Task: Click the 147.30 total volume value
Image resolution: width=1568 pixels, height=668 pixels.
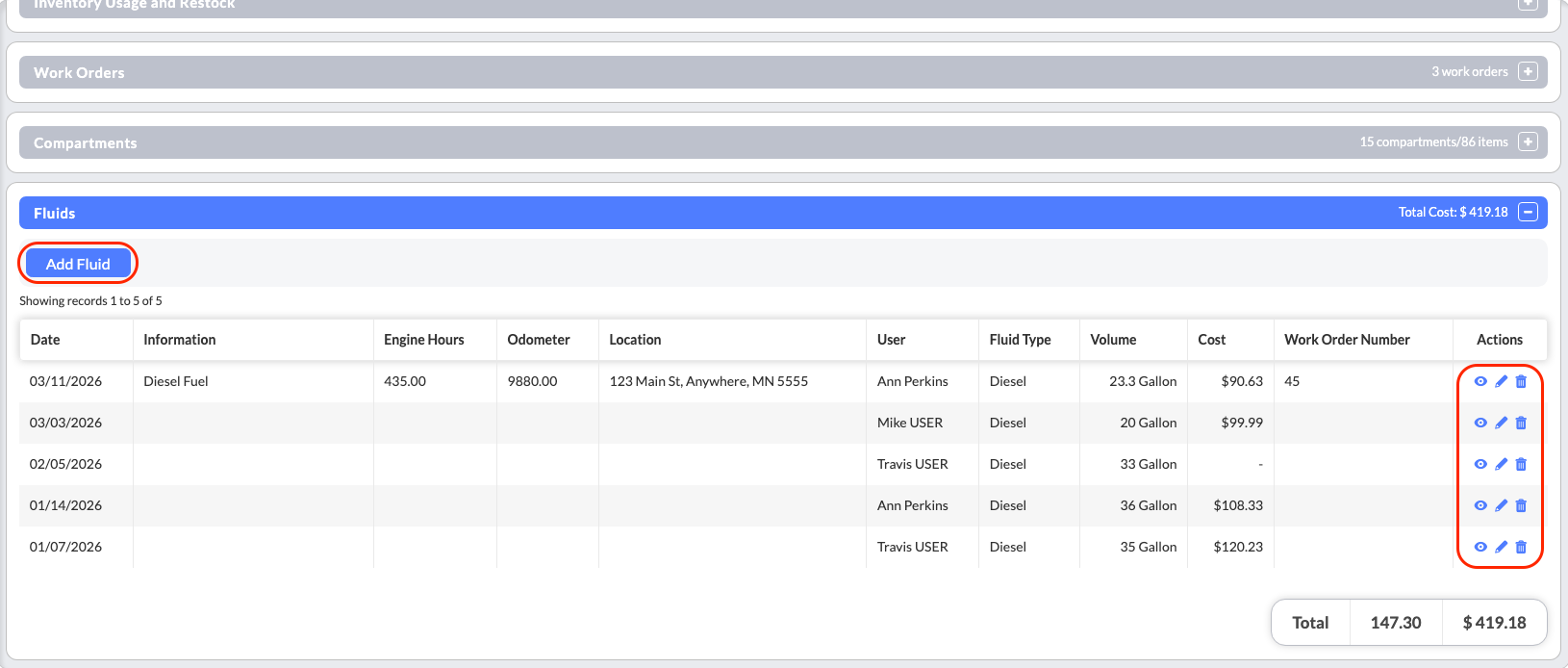Action: point(1396,623)
